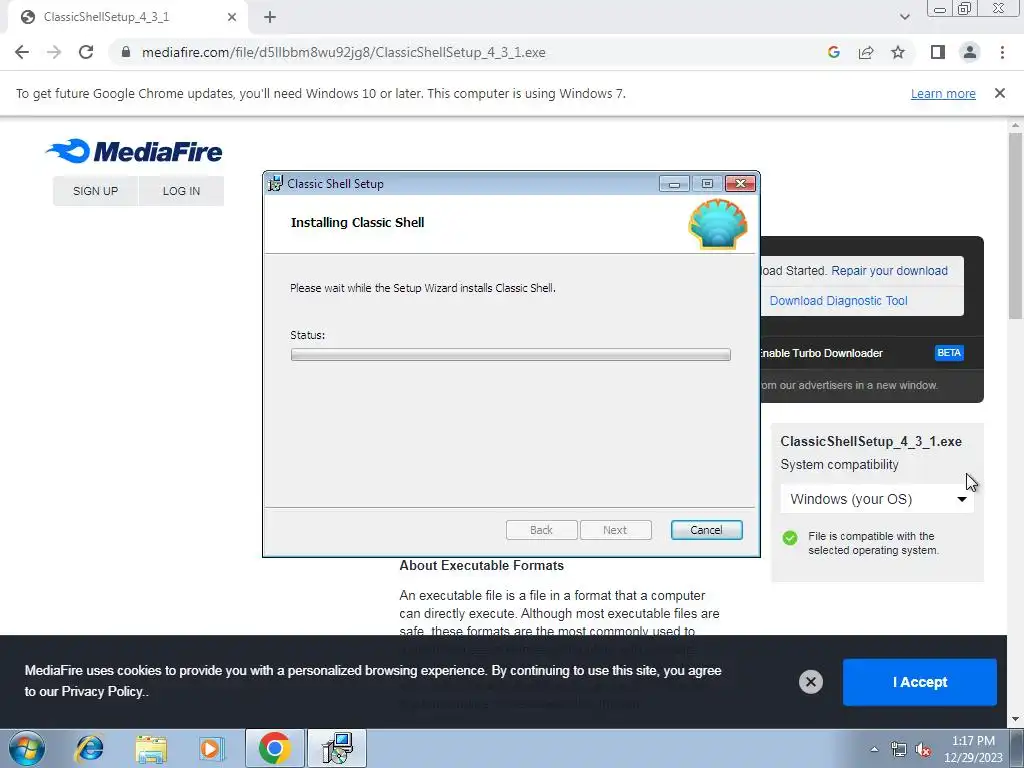Bookmark this page with the star icon
1024x768 pixels.
[898, 52]
